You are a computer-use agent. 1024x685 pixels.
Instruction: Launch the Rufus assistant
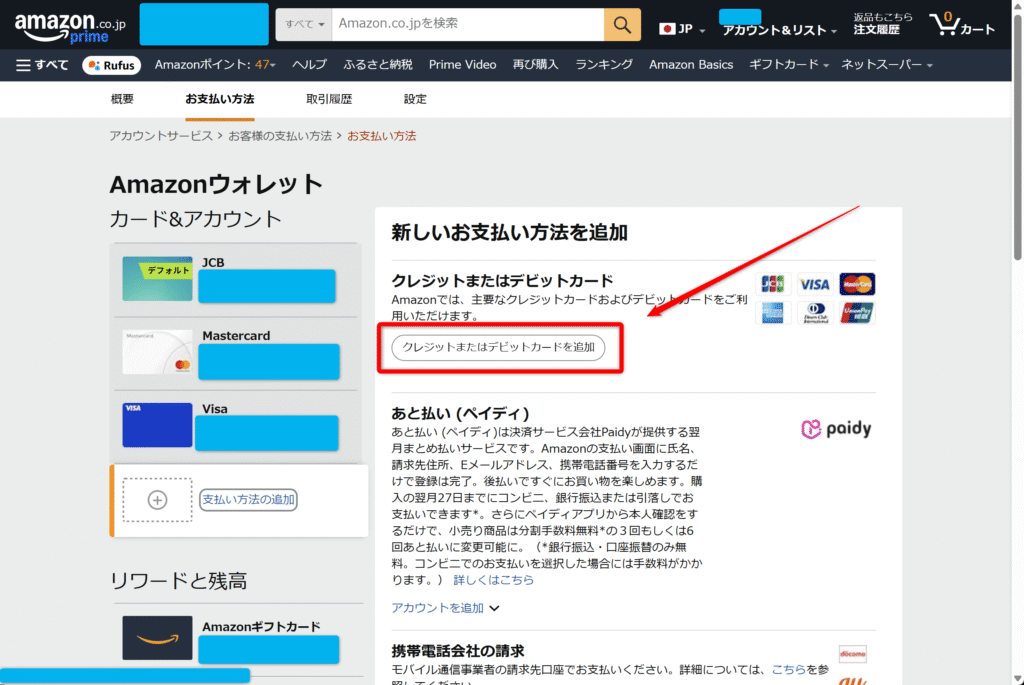tap(112, 65)
